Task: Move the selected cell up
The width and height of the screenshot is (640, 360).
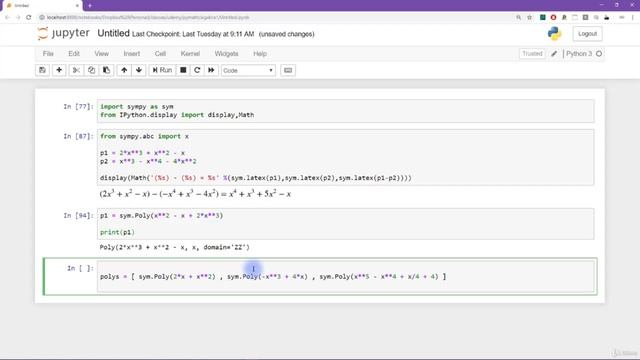Action: pos(124,70)
